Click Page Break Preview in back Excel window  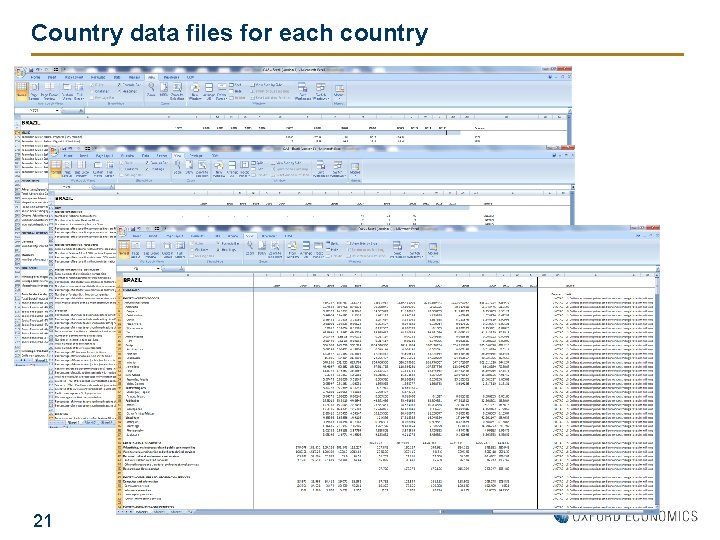tap(49, 91)
